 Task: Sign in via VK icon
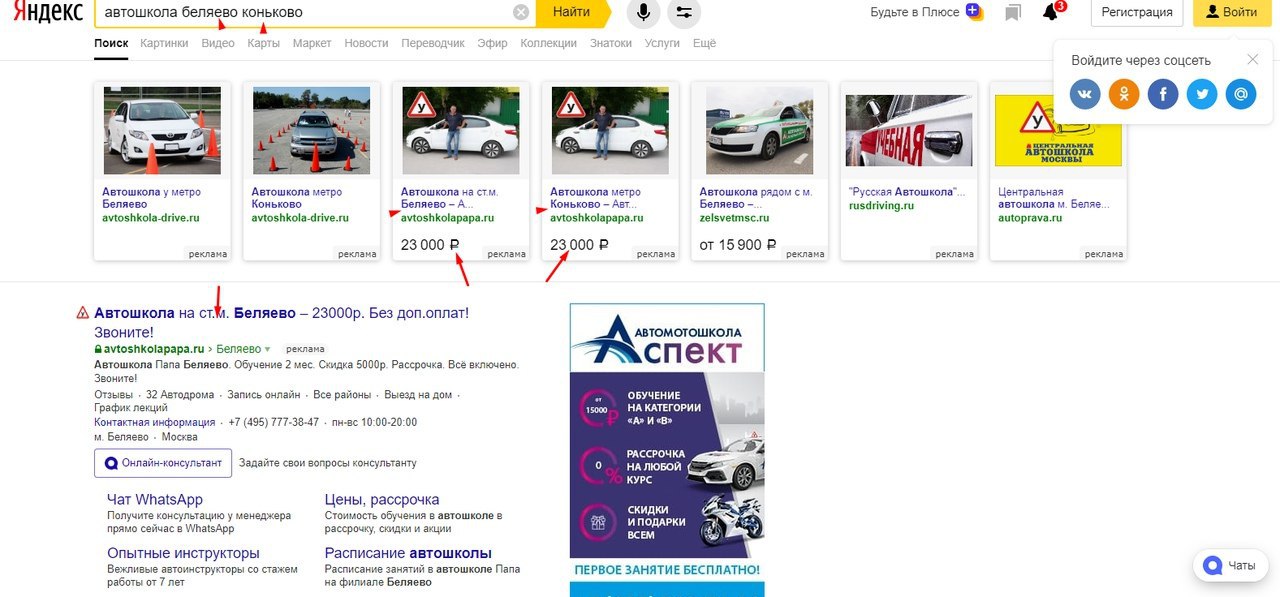1085,94
